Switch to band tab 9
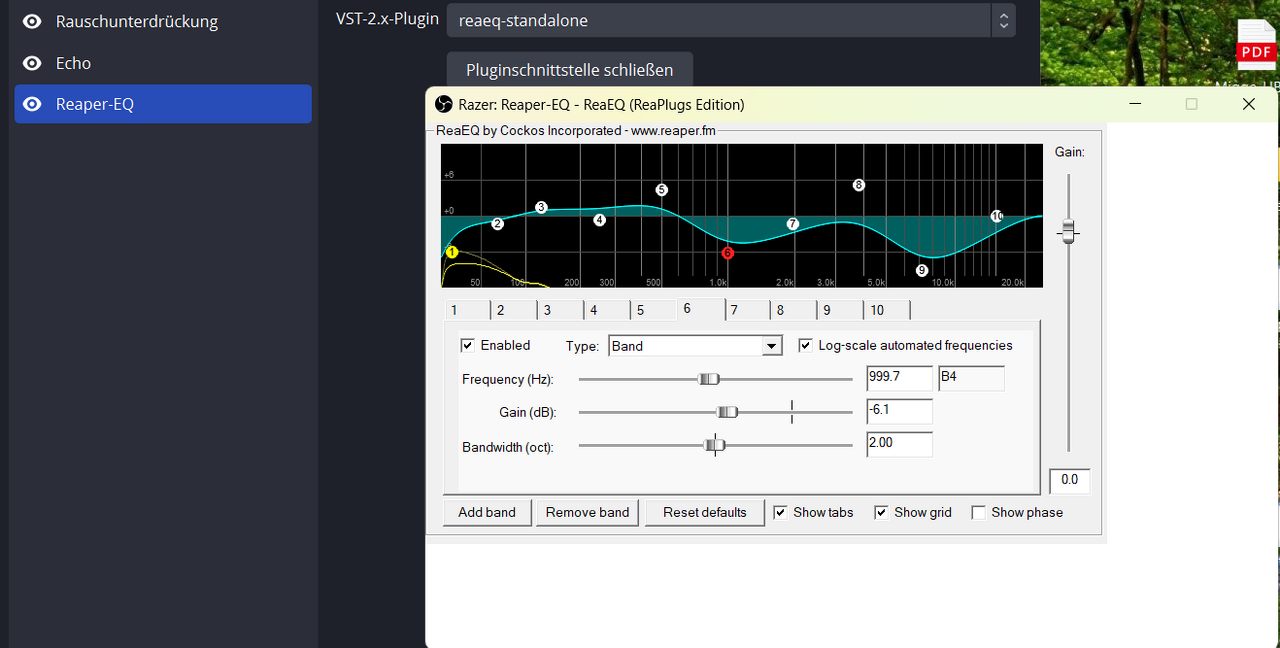The height and width of the screenshot is (648, 1280). [839, 310]
